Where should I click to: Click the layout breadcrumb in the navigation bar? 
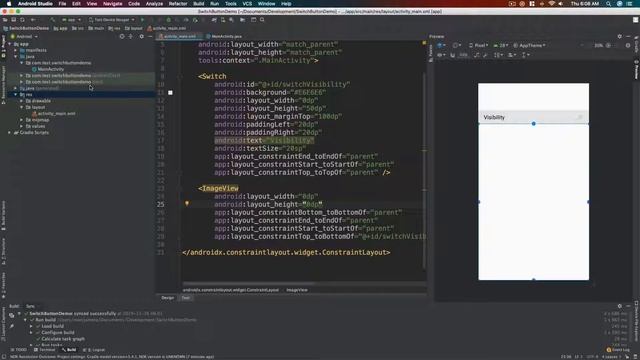pyautogui.click(x=134, y=28)
